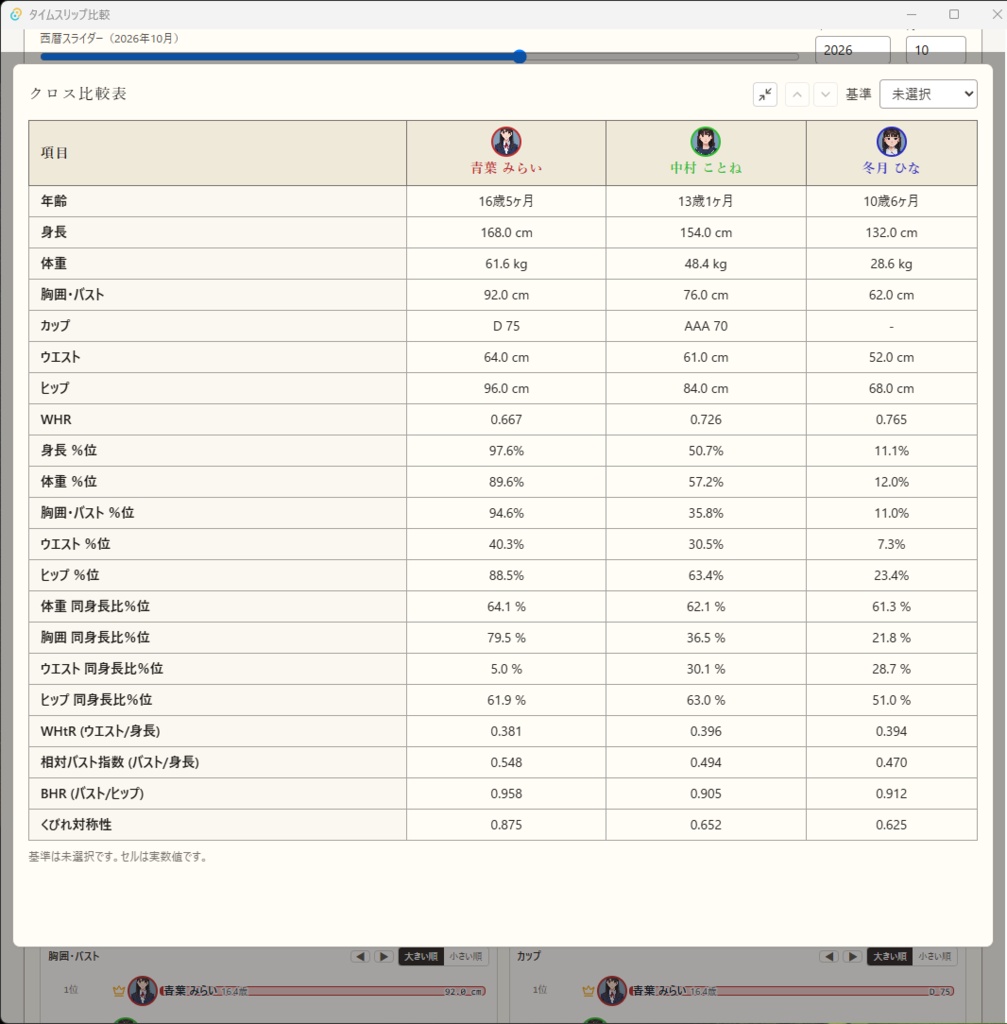This screenshot has width=1007, height=1024.
Task: Click the year field showing 2026
Action: [852, 50]
